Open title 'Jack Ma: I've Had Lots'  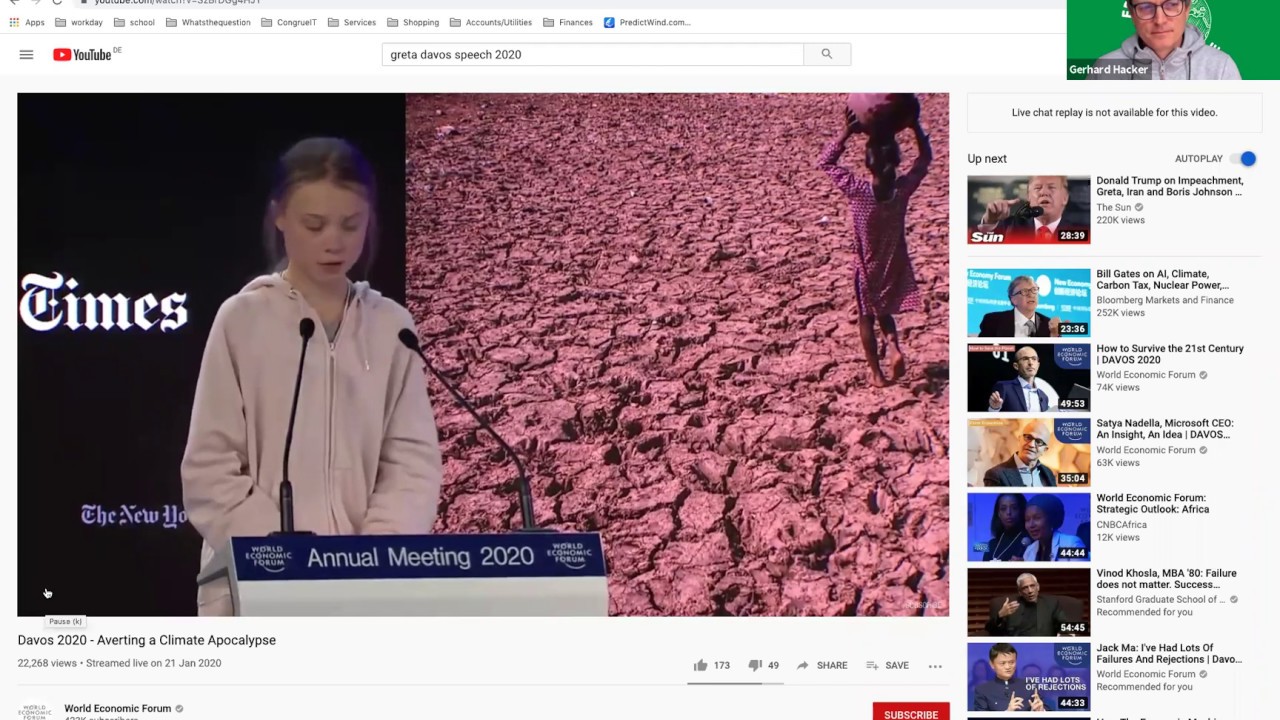(1169, 653)
